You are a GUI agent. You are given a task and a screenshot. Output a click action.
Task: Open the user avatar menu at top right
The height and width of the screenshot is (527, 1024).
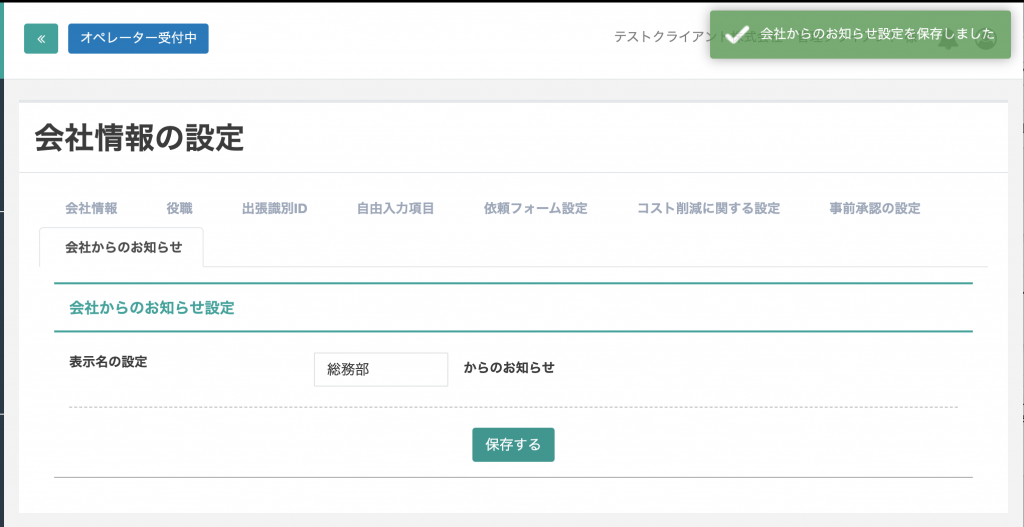[986, 40]
